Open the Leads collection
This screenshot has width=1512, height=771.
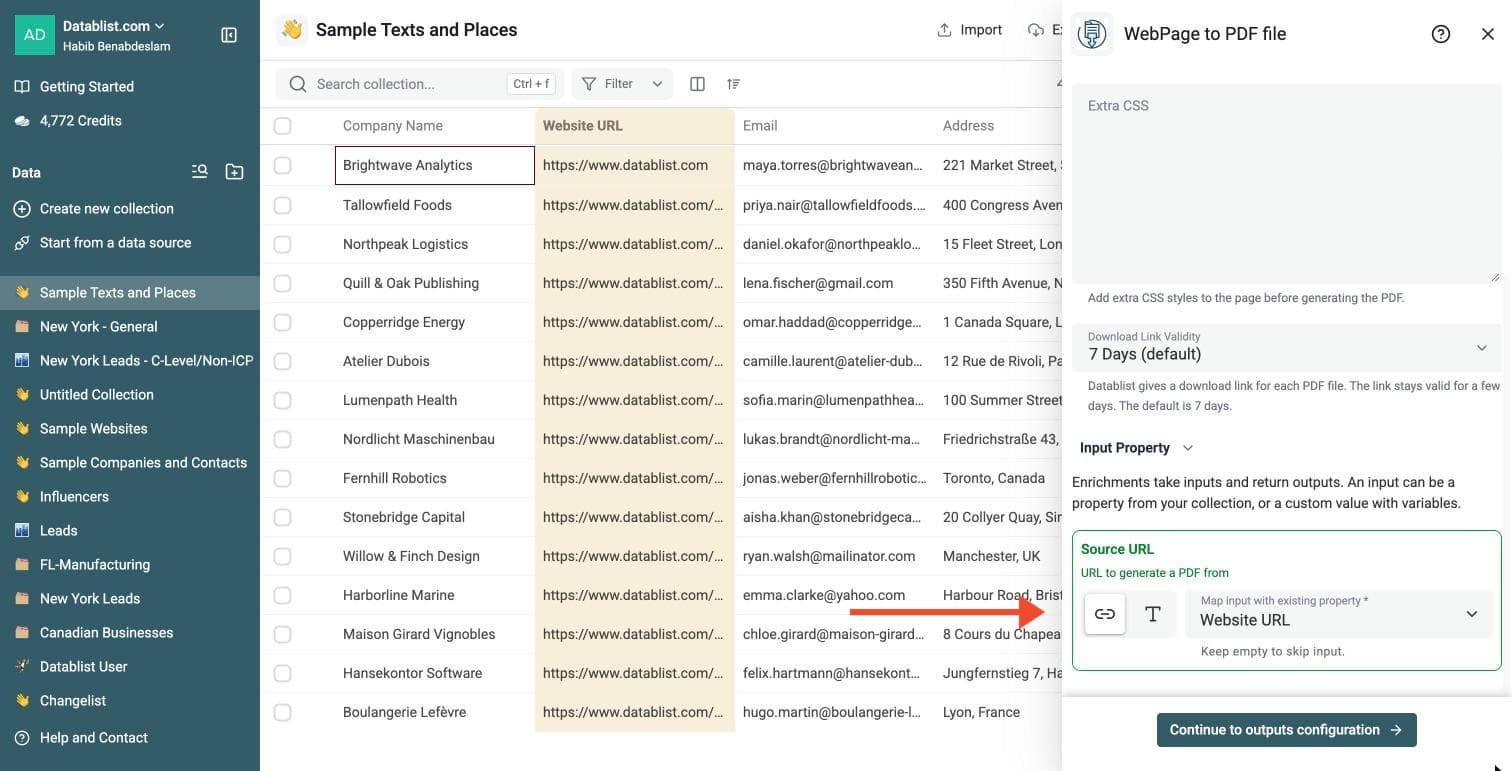click(x=130, y=530)
